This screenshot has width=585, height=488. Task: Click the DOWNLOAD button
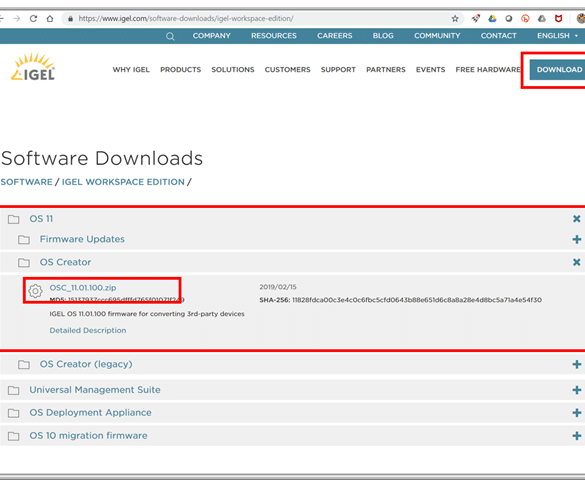point(559,69)
